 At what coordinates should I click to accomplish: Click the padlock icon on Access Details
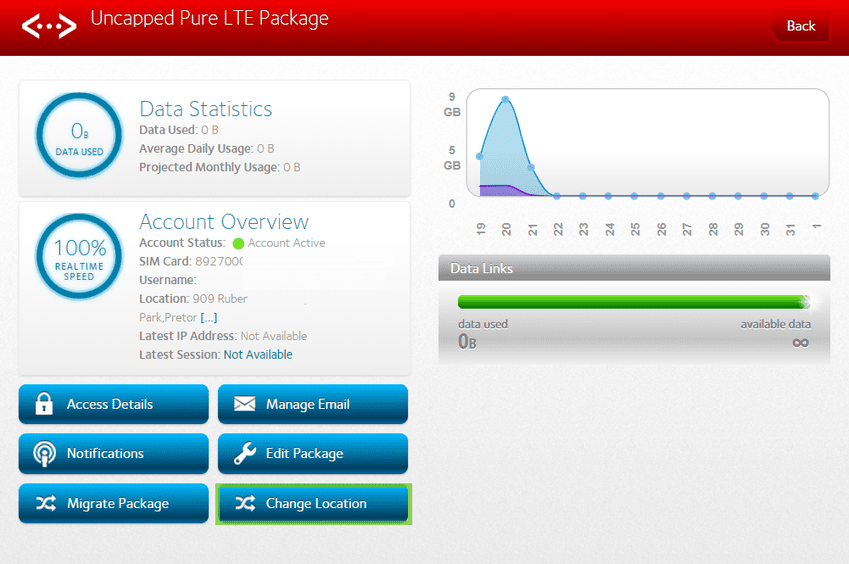(44, 404)
